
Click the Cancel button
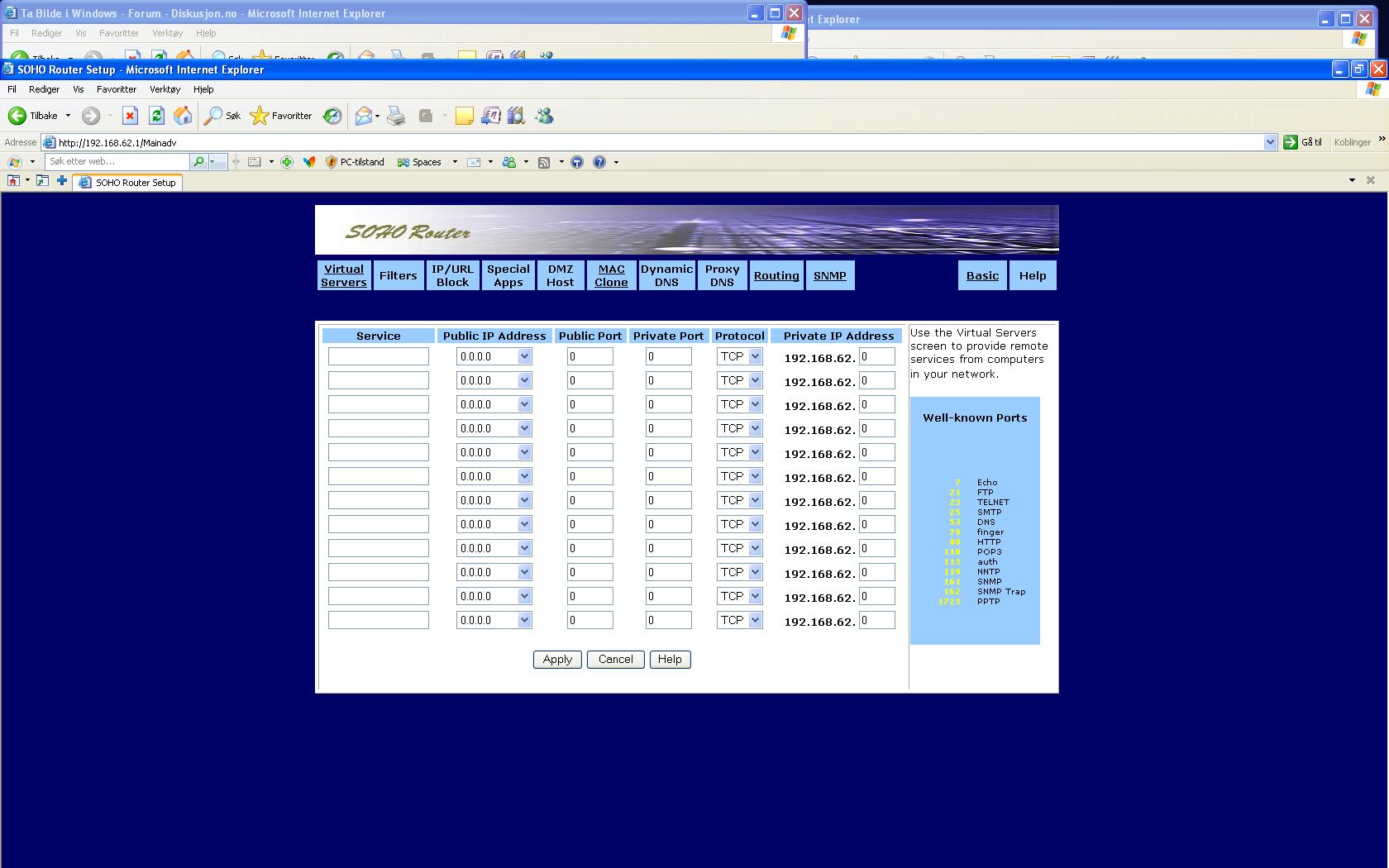tap(616, 659)
